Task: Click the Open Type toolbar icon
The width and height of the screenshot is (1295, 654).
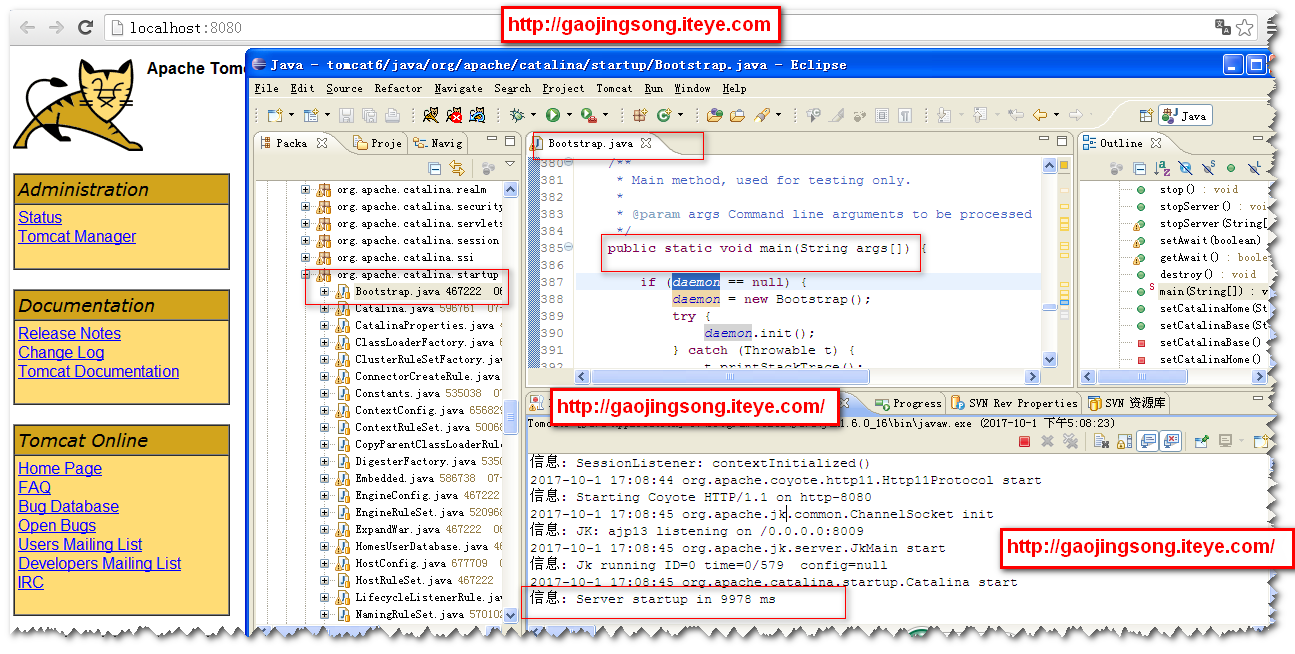Action: click(x=714, y=116)
